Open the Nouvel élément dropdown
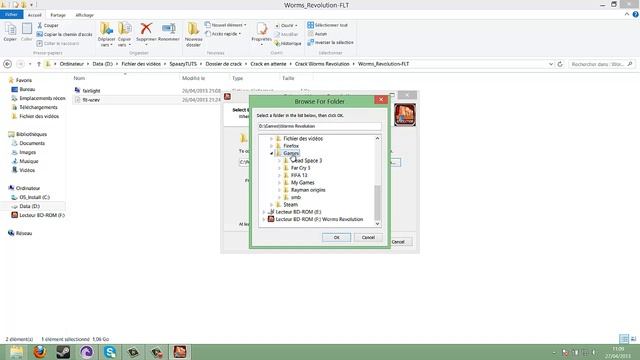The height and width of the screenshot is (360, 640). click(225, 25)
